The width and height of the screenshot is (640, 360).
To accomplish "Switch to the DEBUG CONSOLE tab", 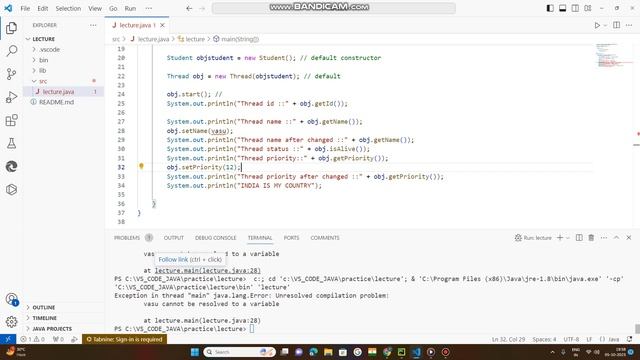I will click(x=216, y=238).
